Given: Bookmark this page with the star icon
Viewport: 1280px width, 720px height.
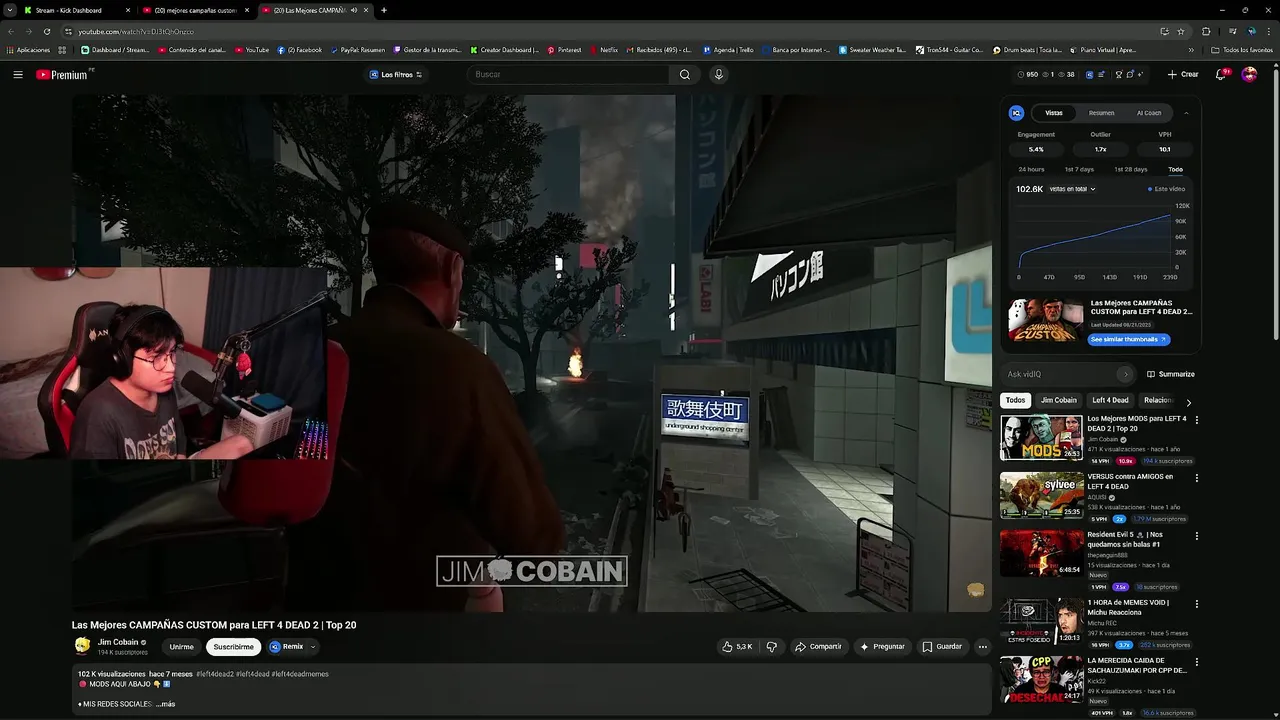Looking at the screenshot, I should [x=1181, y=31].
